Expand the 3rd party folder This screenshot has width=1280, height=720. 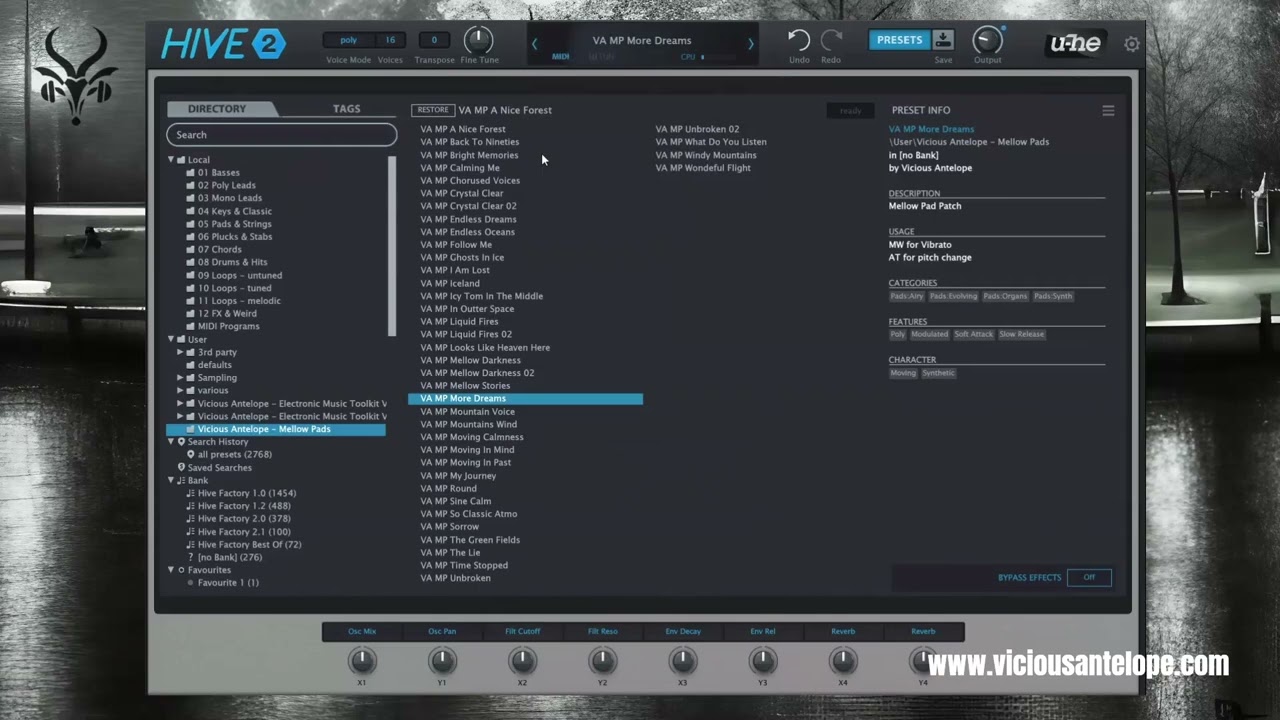pos(180,352)
